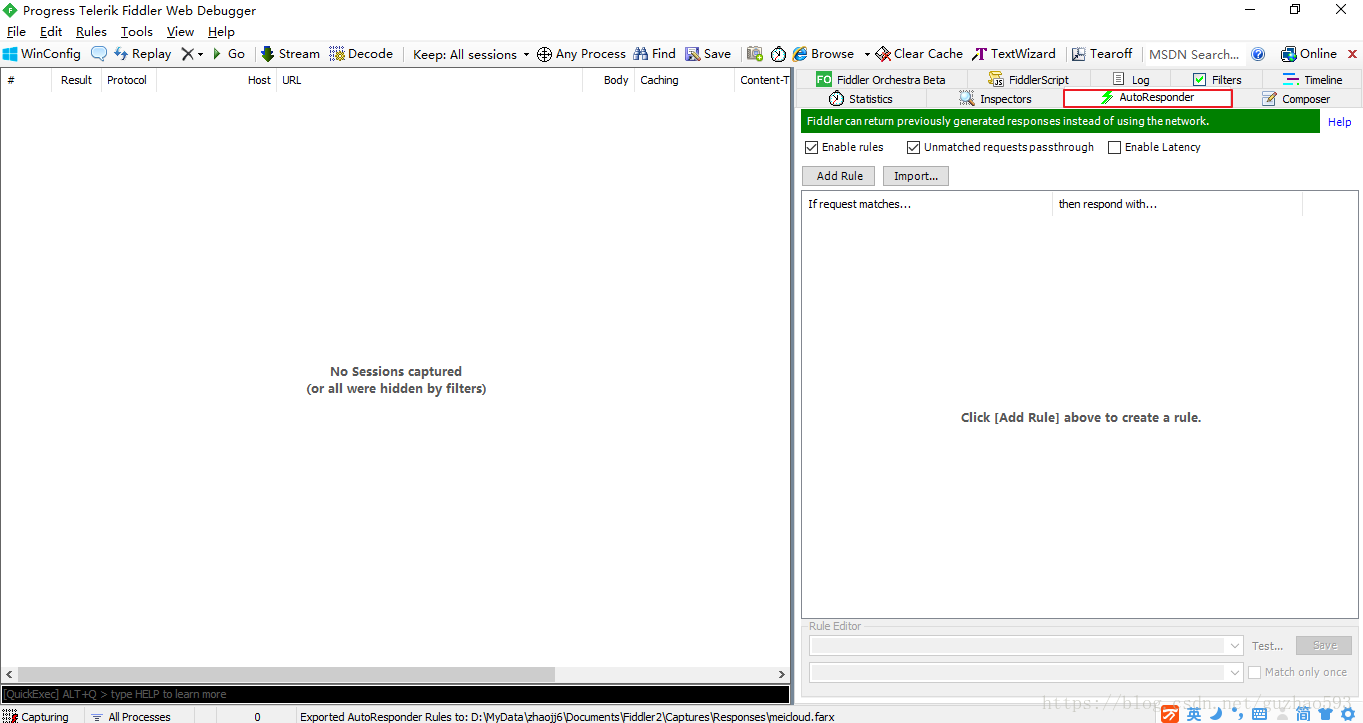Click the Remove sessions X icon
Viewport: 1363px width, 723px height.
[x=187, y=54]
